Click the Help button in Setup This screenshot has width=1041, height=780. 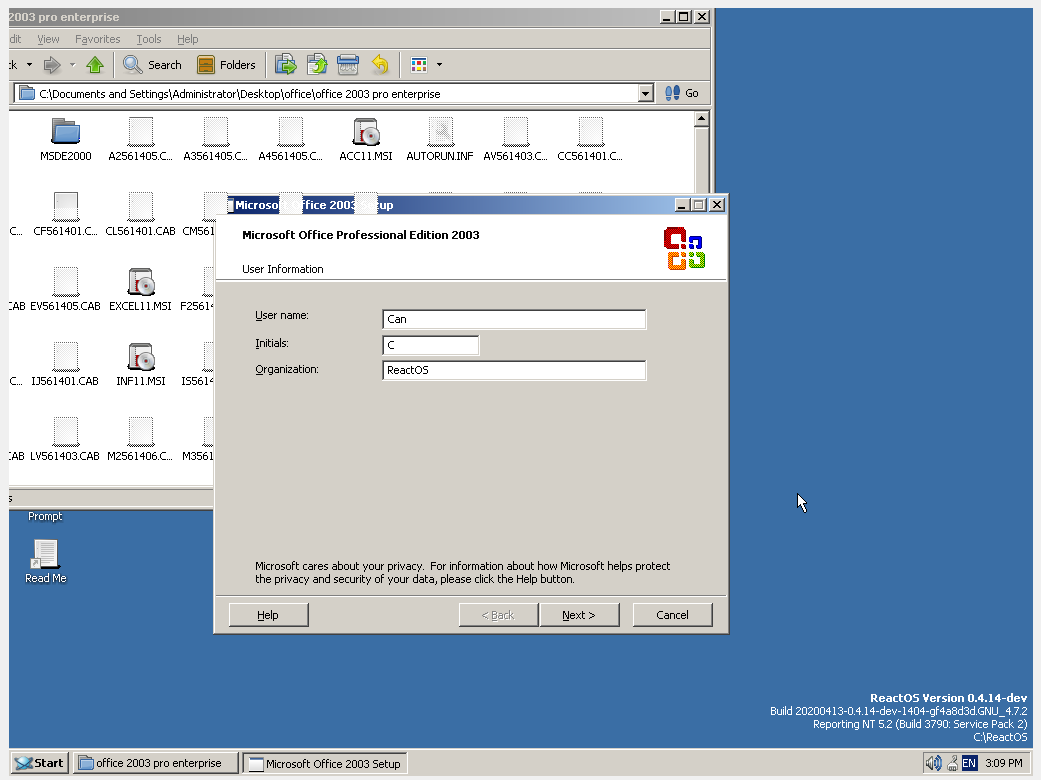268,615
